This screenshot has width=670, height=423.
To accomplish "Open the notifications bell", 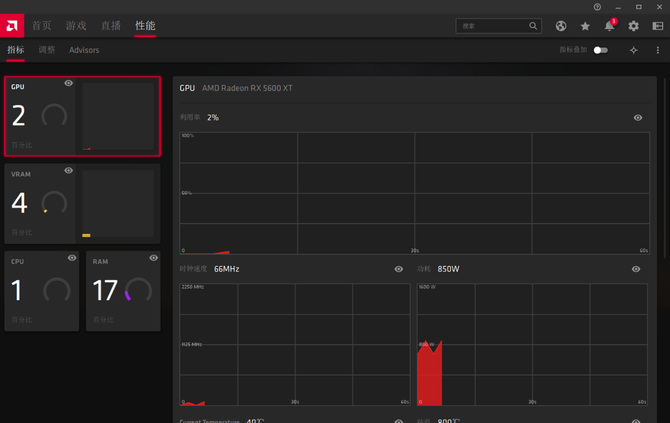I will (609, 26).
